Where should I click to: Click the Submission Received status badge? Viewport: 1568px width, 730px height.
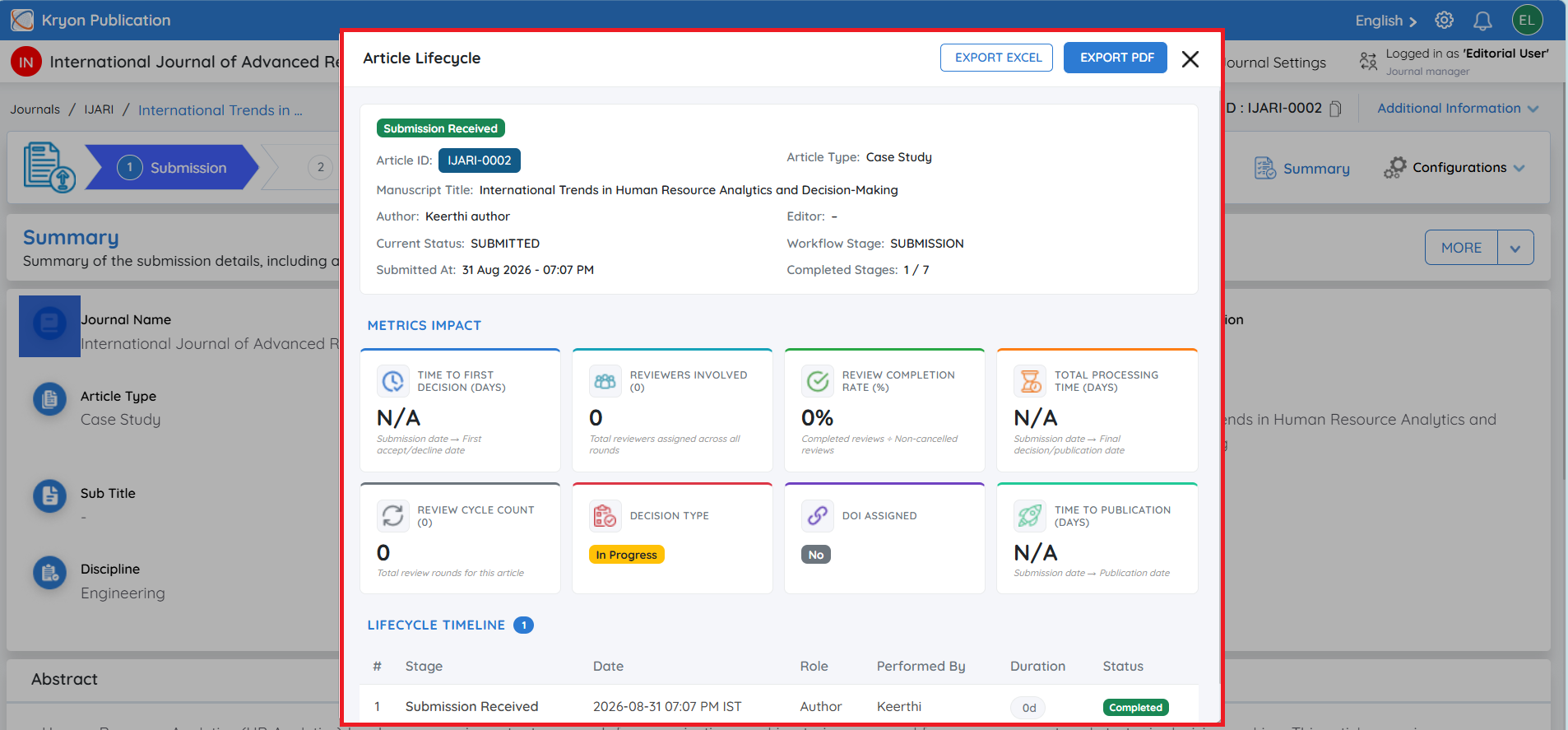click(x=440, y=128)
